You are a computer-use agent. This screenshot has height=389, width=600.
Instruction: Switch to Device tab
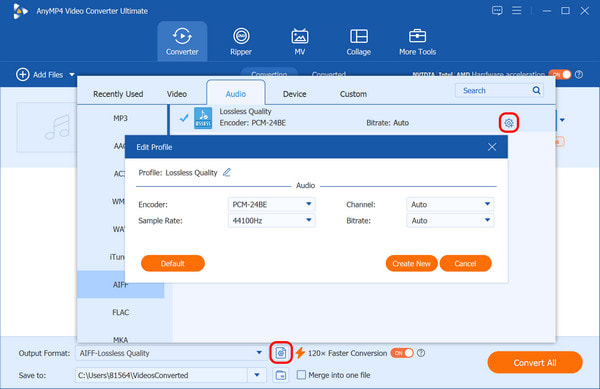pos(295,94)
